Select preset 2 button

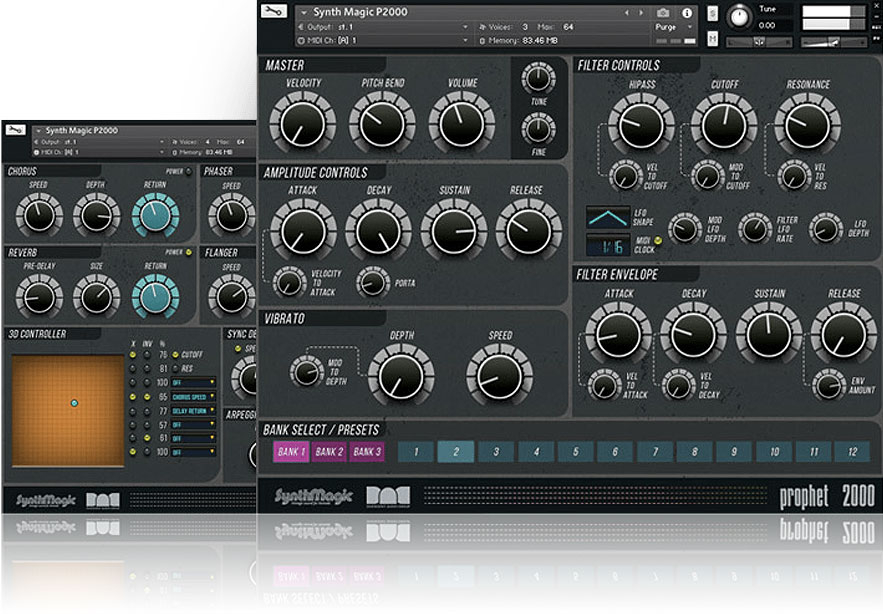point(455,452)
